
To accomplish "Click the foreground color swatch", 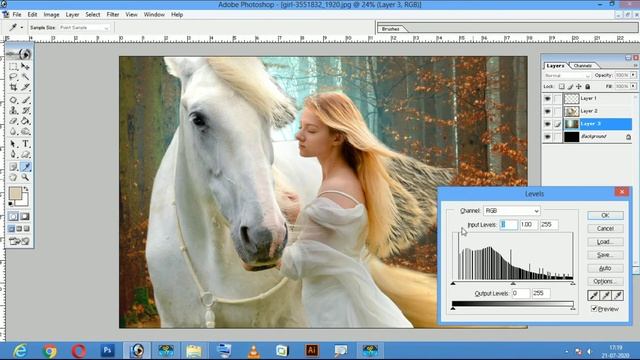I will click(x=15, y=193).
